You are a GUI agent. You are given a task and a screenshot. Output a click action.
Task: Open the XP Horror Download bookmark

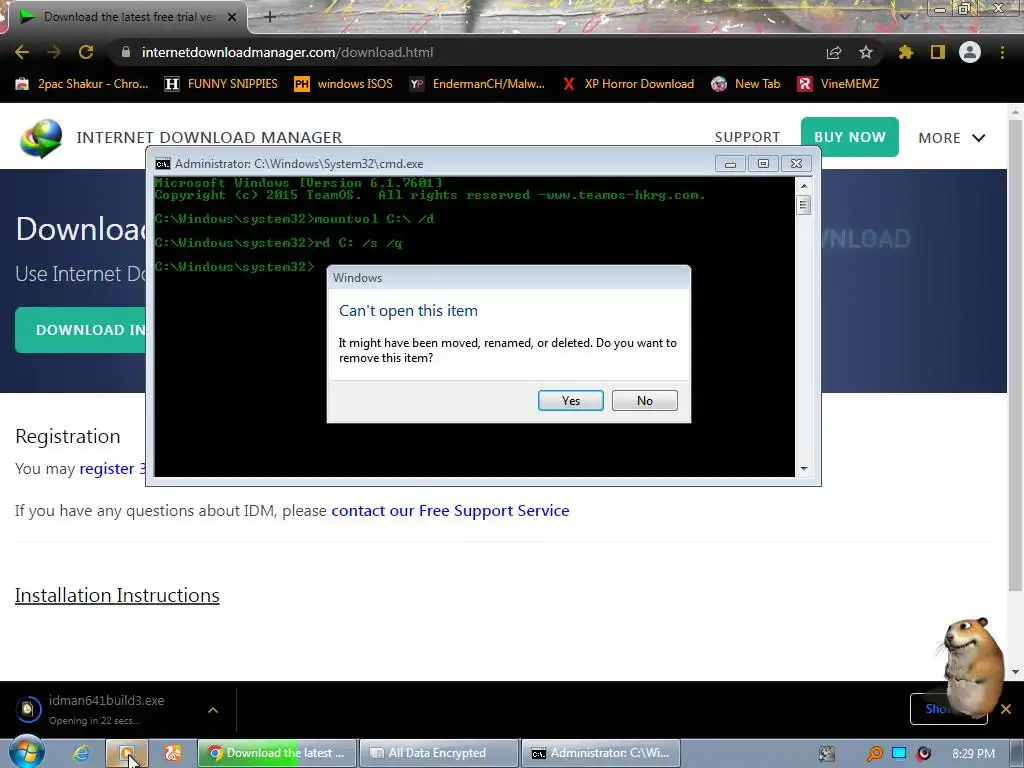point(628,84)
